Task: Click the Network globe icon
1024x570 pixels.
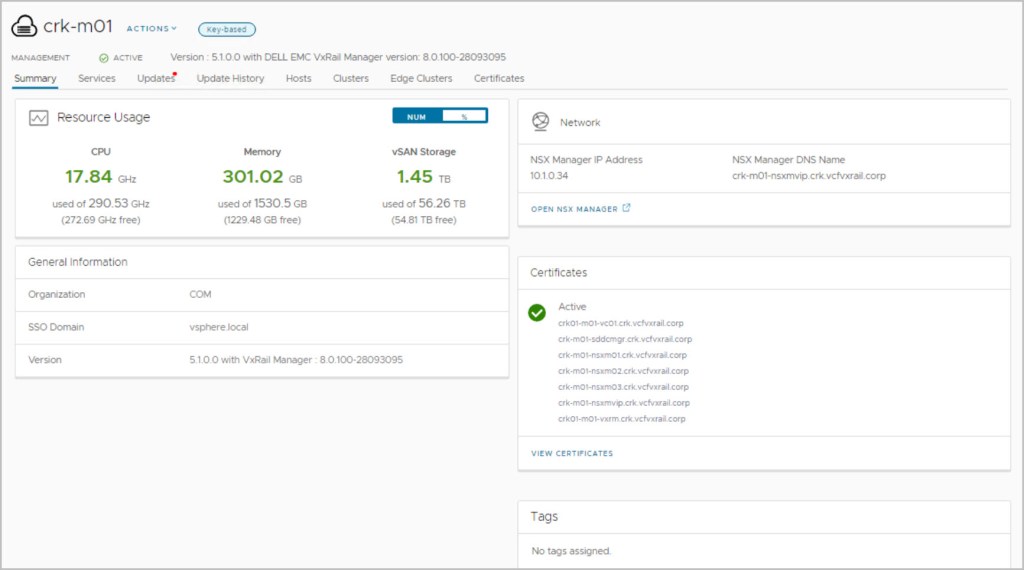Action: point(540,122)
